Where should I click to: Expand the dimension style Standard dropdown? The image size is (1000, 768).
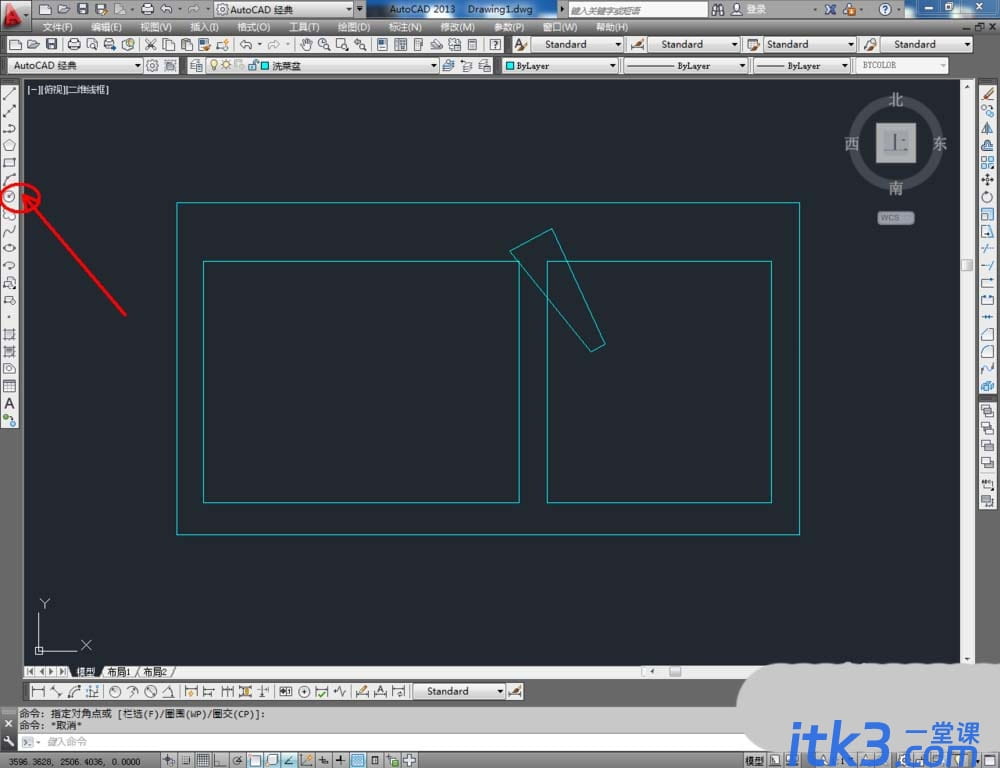pos(734,44)
